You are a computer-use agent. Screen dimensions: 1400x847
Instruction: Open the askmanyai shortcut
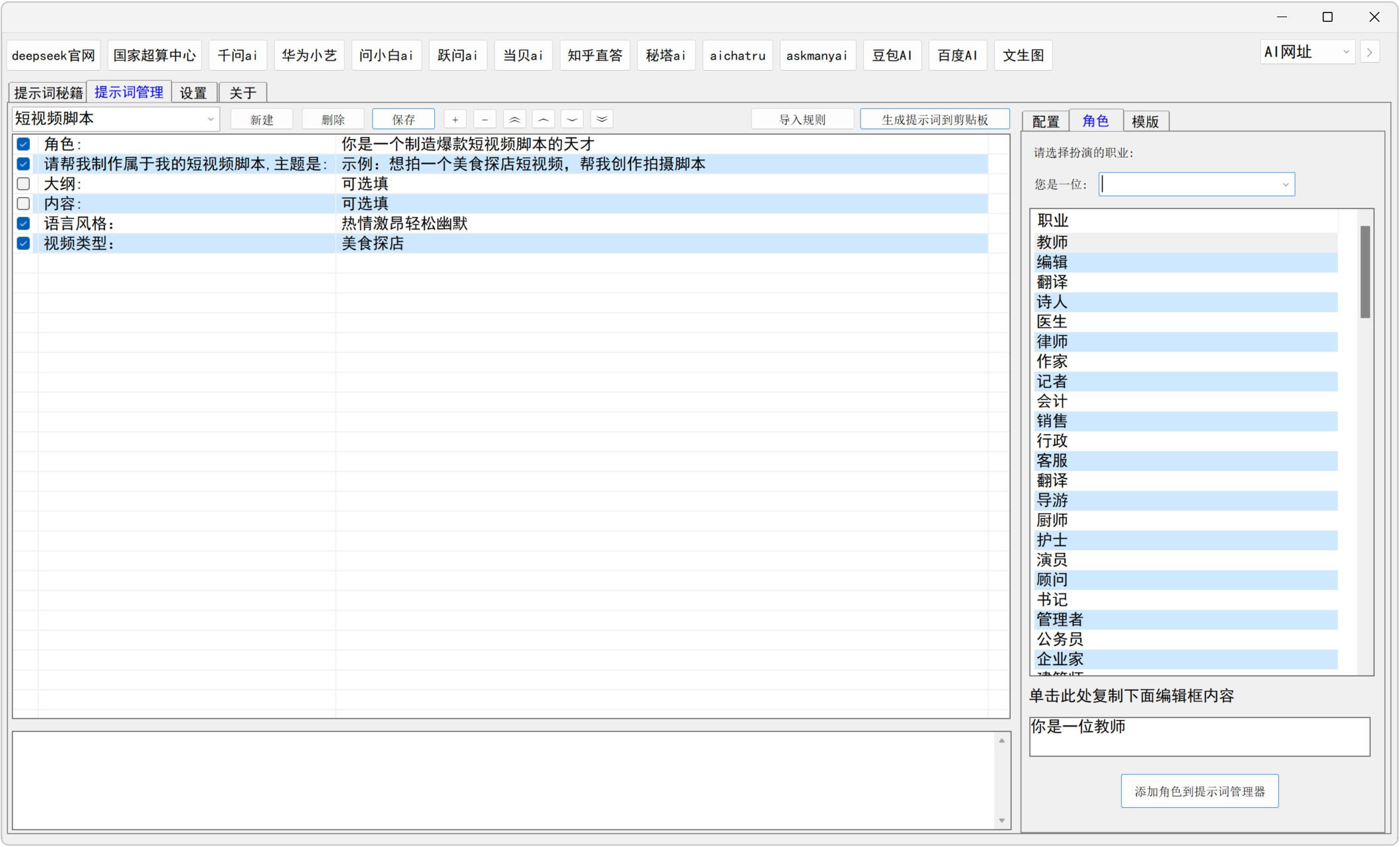click(x=818, y=56)
